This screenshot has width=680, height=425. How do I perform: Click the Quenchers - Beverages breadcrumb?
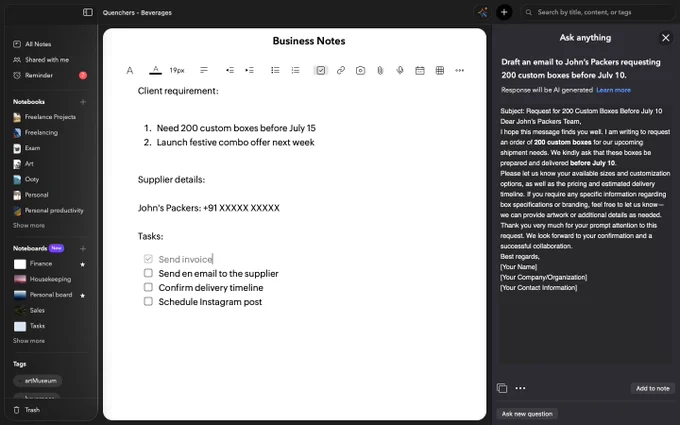coord(137,13)
